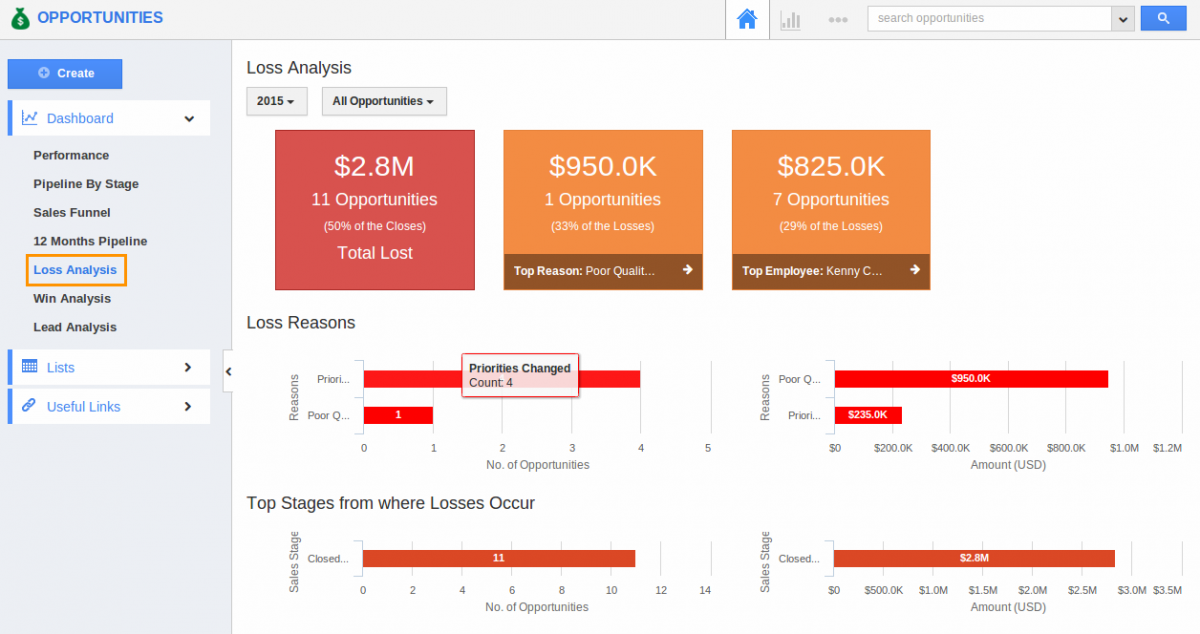Switch to the Sales Funnel view

point(74,212)
